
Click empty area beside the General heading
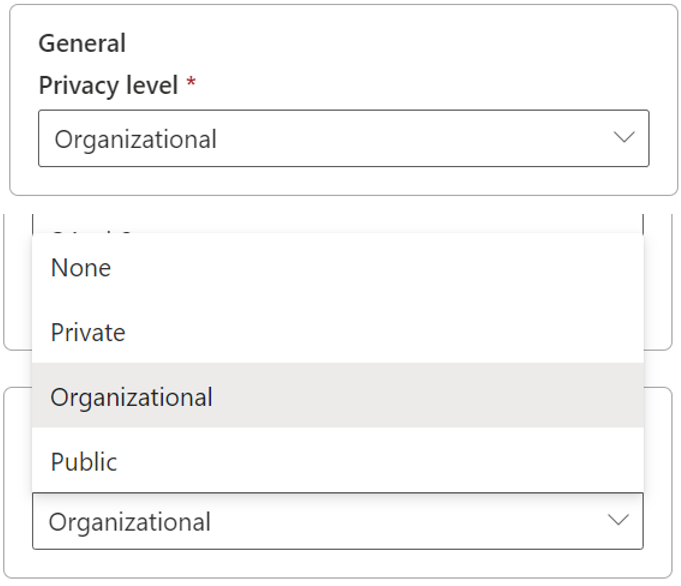click(400, 44)
